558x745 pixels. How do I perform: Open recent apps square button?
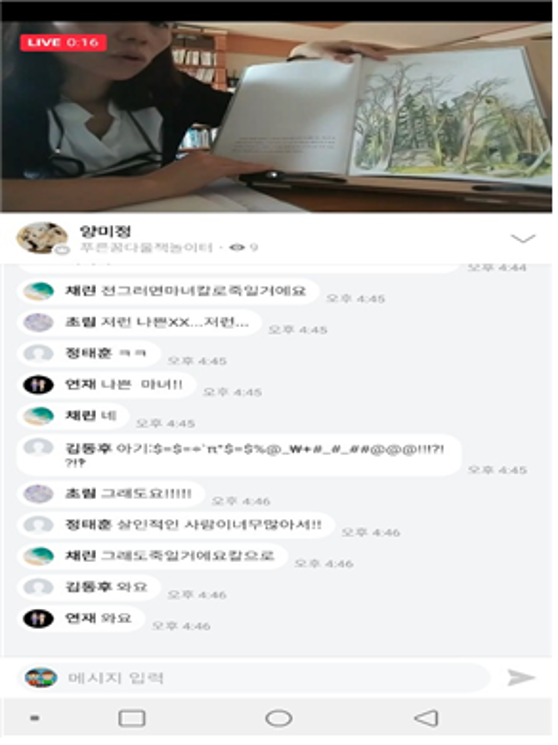pyautogui.click(x=132, y=718)
